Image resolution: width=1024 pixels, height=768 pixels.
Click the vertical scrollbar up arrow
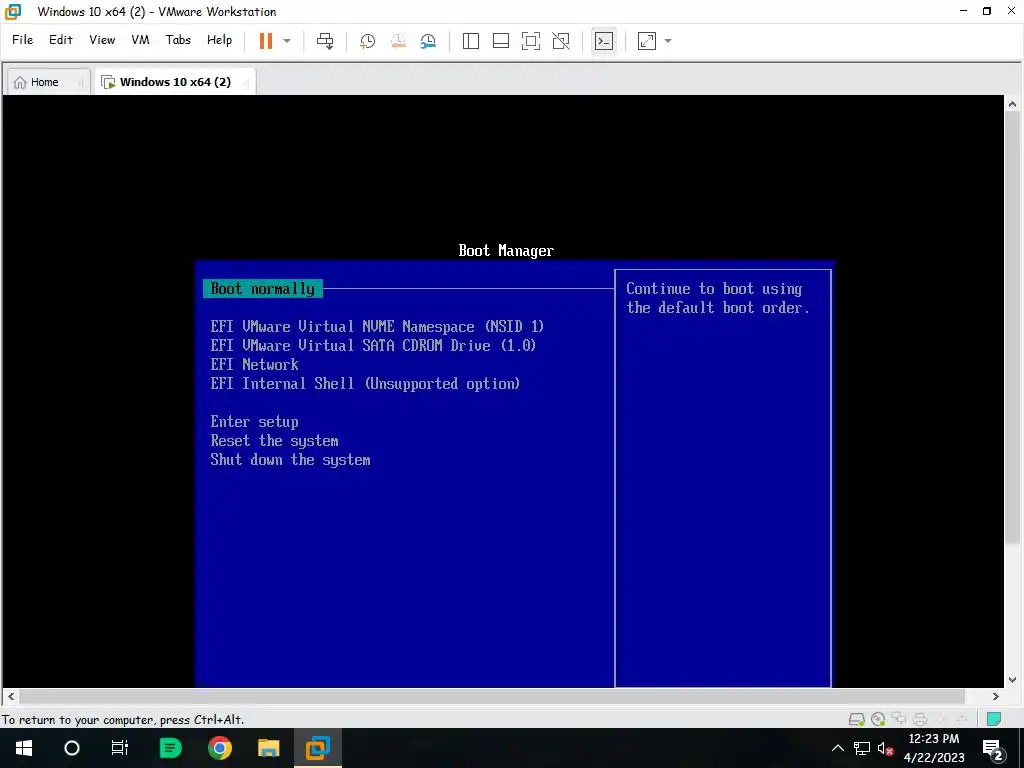(x=1012, y=104)
